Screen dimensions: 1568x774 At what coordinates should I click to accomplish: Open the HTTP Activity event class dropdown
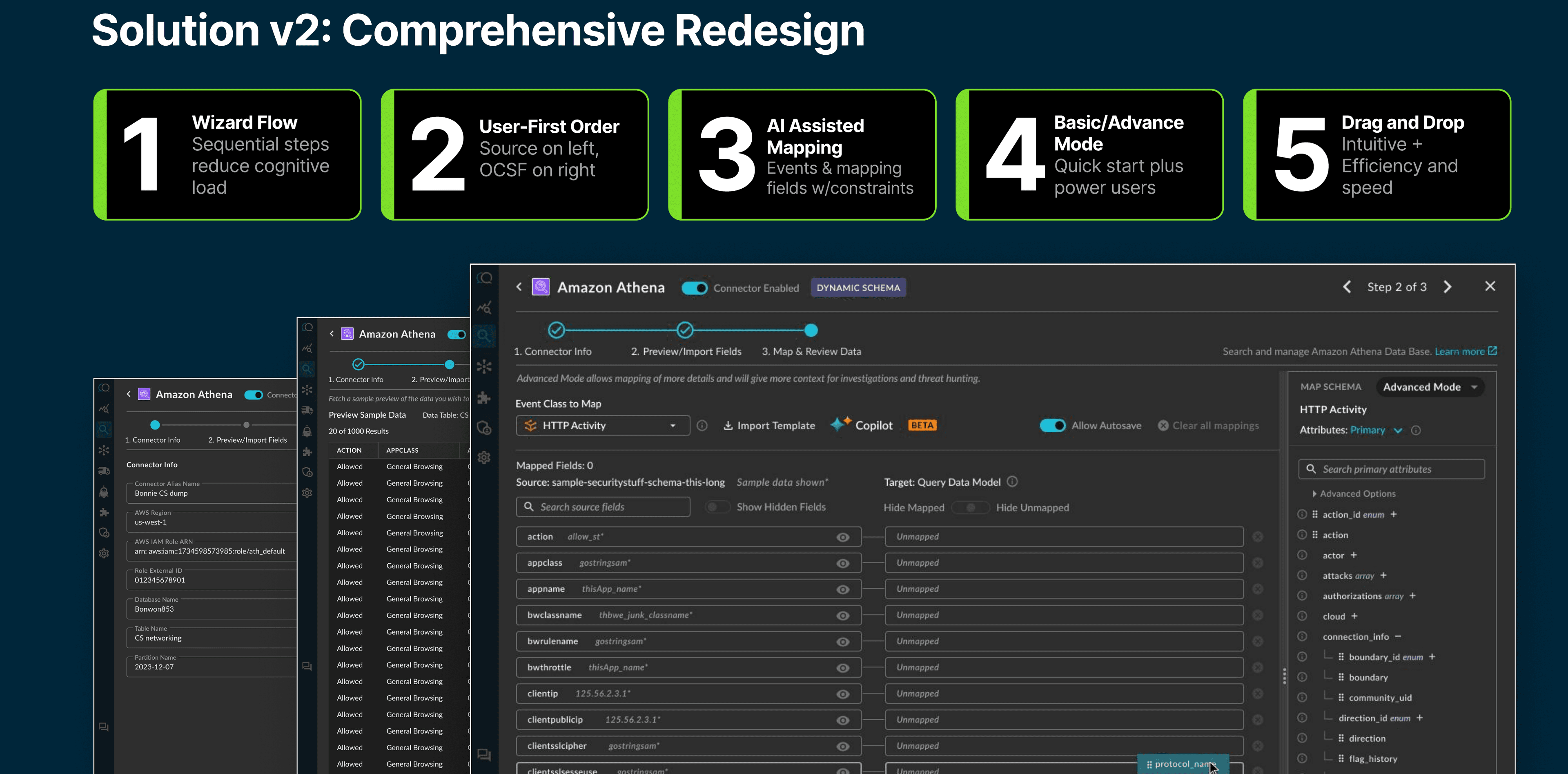click(x=603, y=426)
